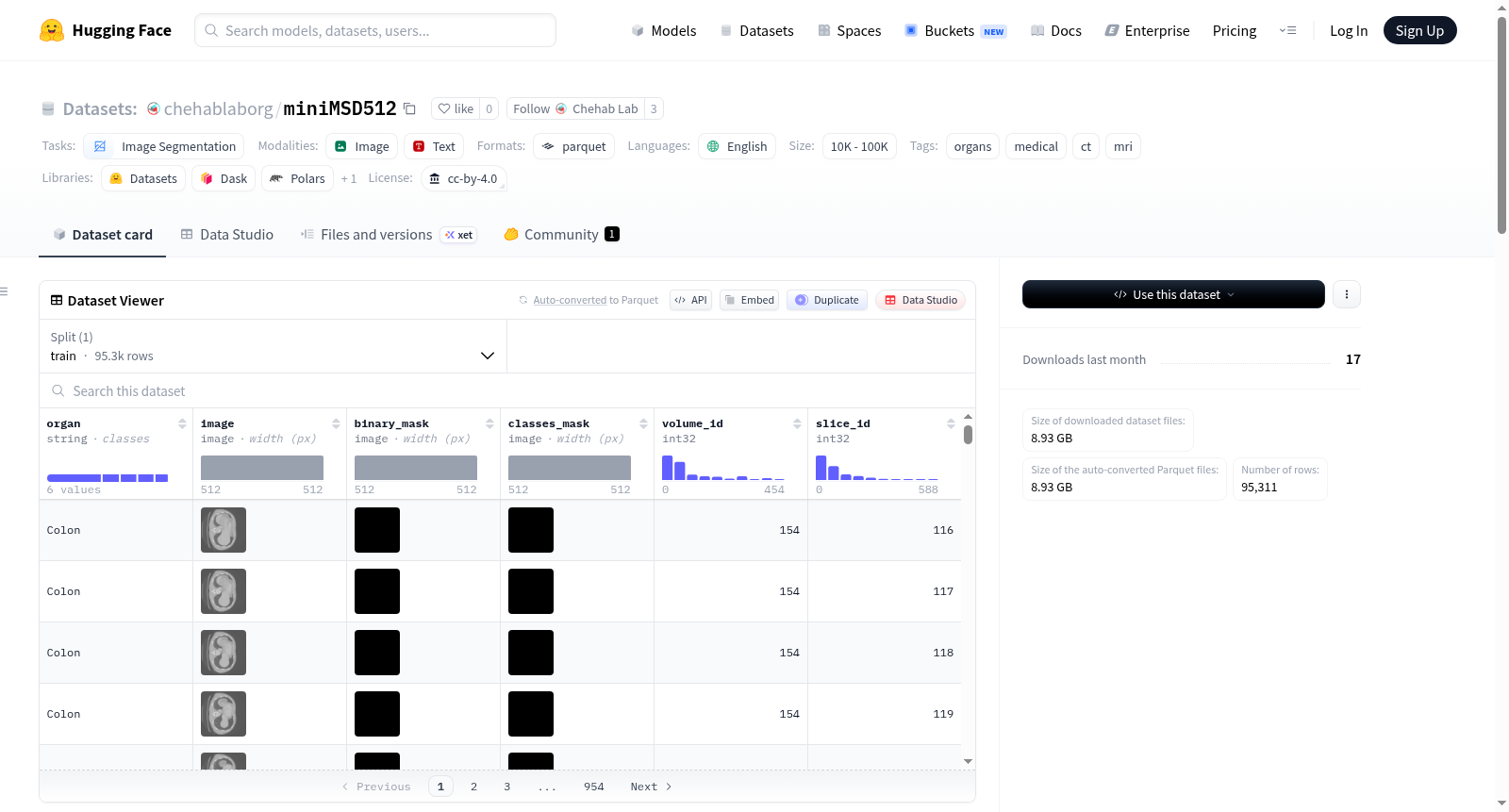Go to page 3 of the dataset

pyautogui.click(x=507, y=787)
